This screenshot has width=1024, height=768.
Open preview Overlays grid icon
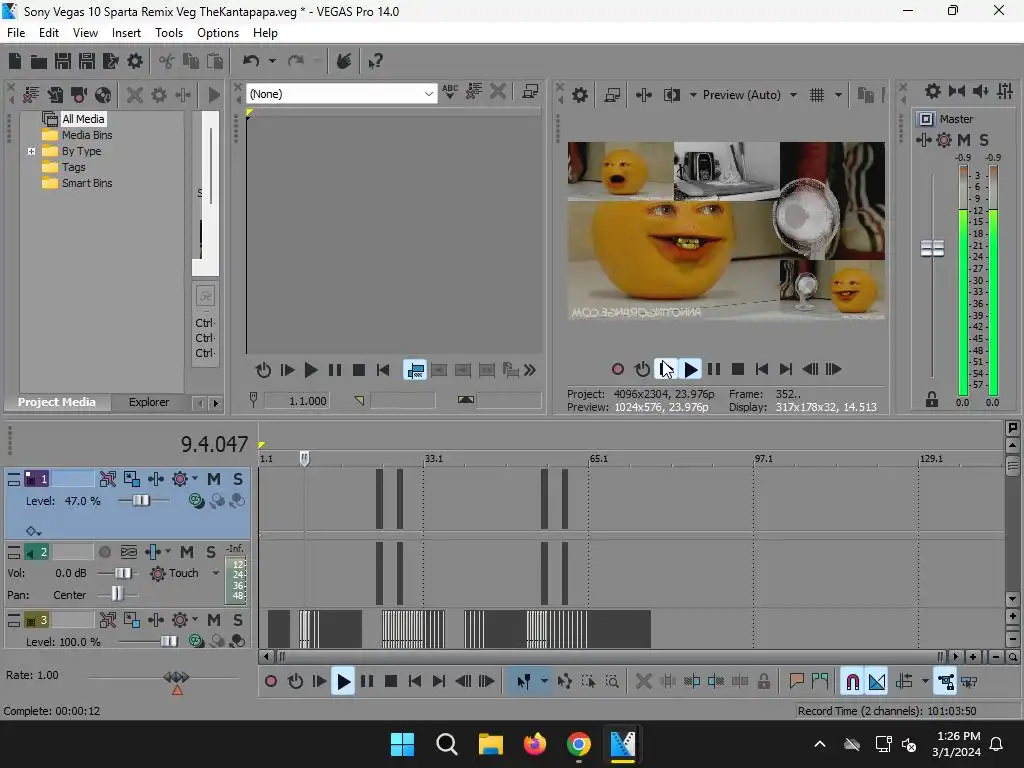tap(817, 95)
